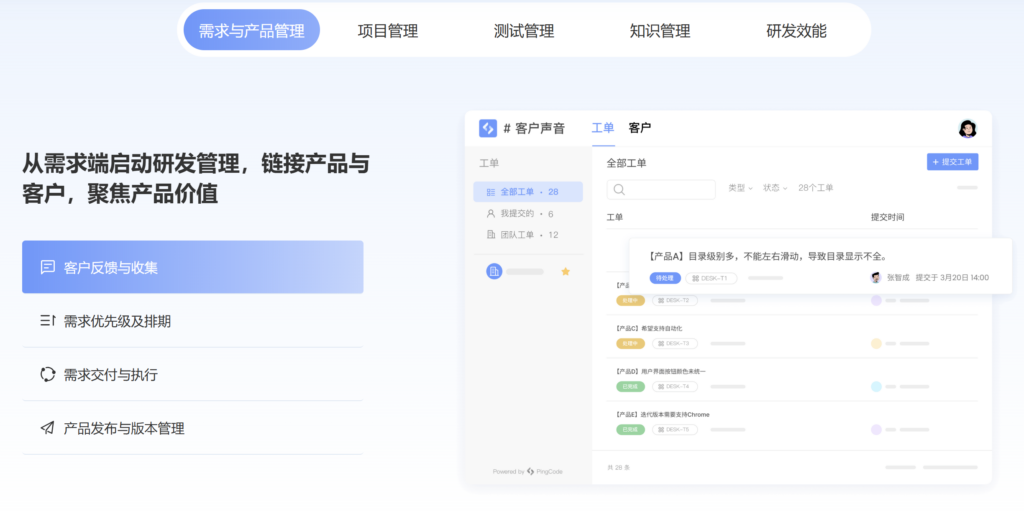Switch to the 项目管理 tab

[388, 31]
